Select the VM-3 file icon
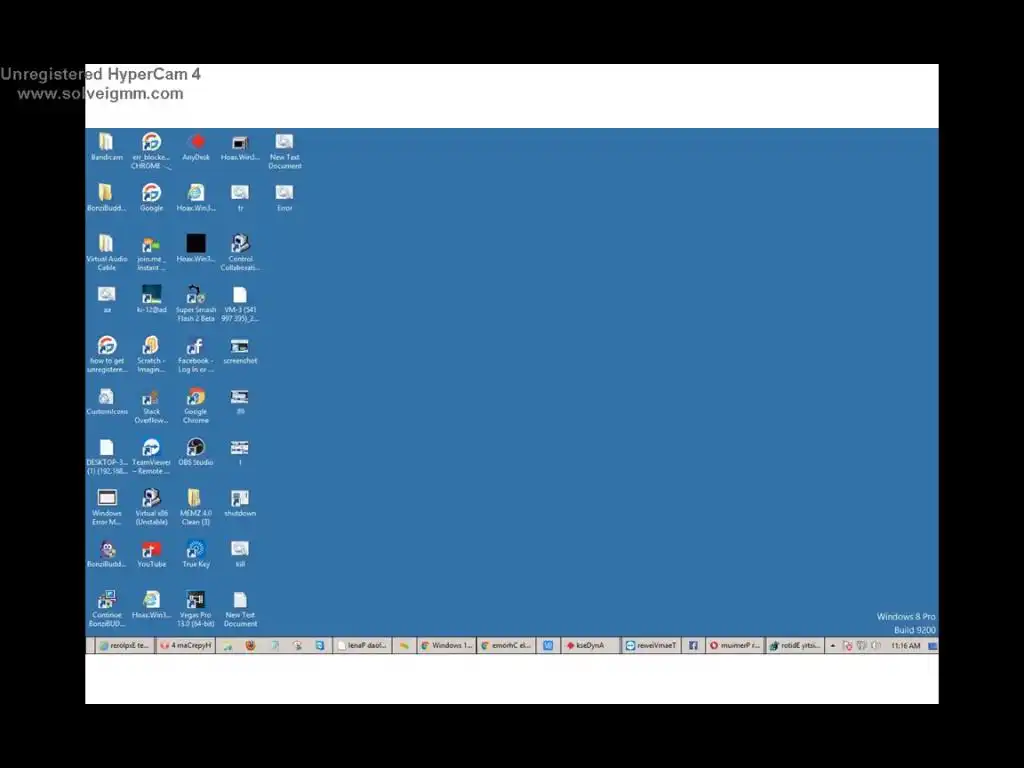The height and width of the screenshot is (768, 1024). 240,304
